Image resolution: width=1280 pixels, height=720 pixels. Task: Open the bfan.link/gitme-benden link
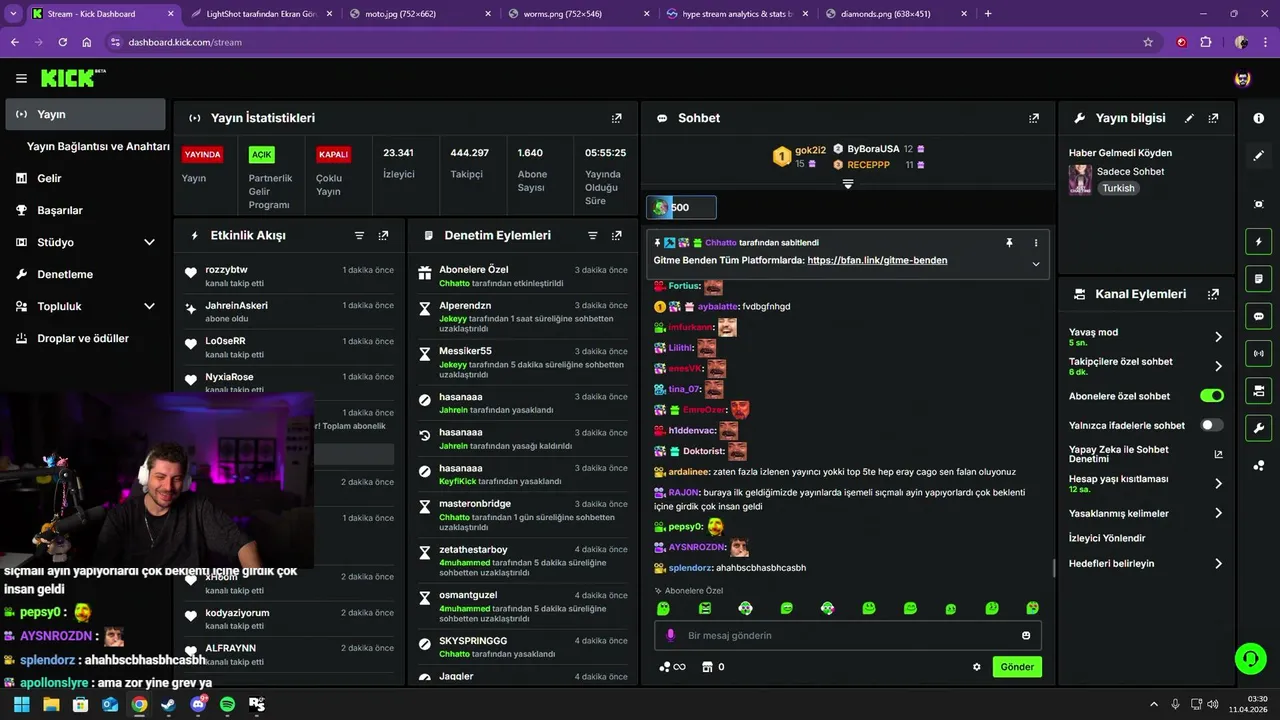877,260
